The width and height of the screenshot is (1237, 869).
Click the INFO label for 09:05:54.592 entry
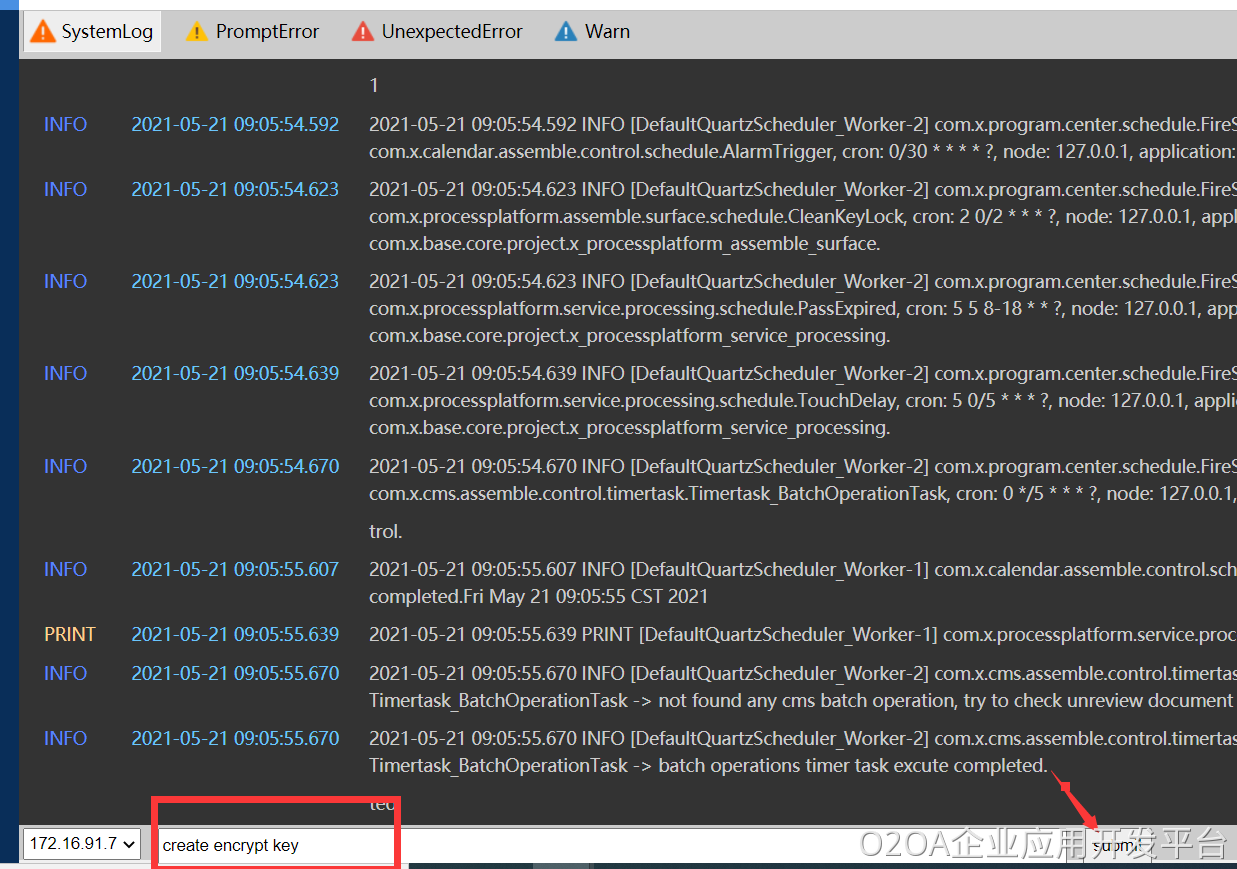click(65, 125)
